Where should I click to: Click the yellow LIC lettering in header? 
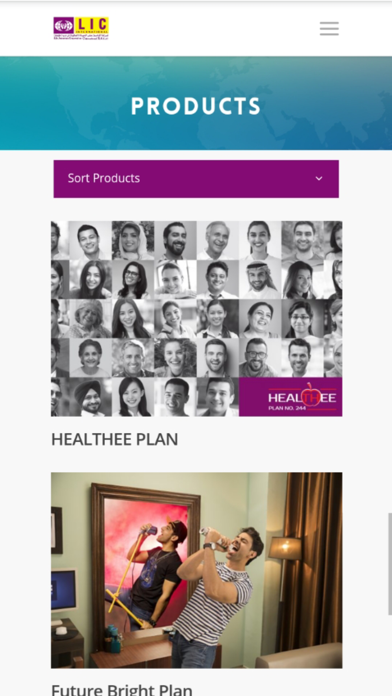coord(91,24)
